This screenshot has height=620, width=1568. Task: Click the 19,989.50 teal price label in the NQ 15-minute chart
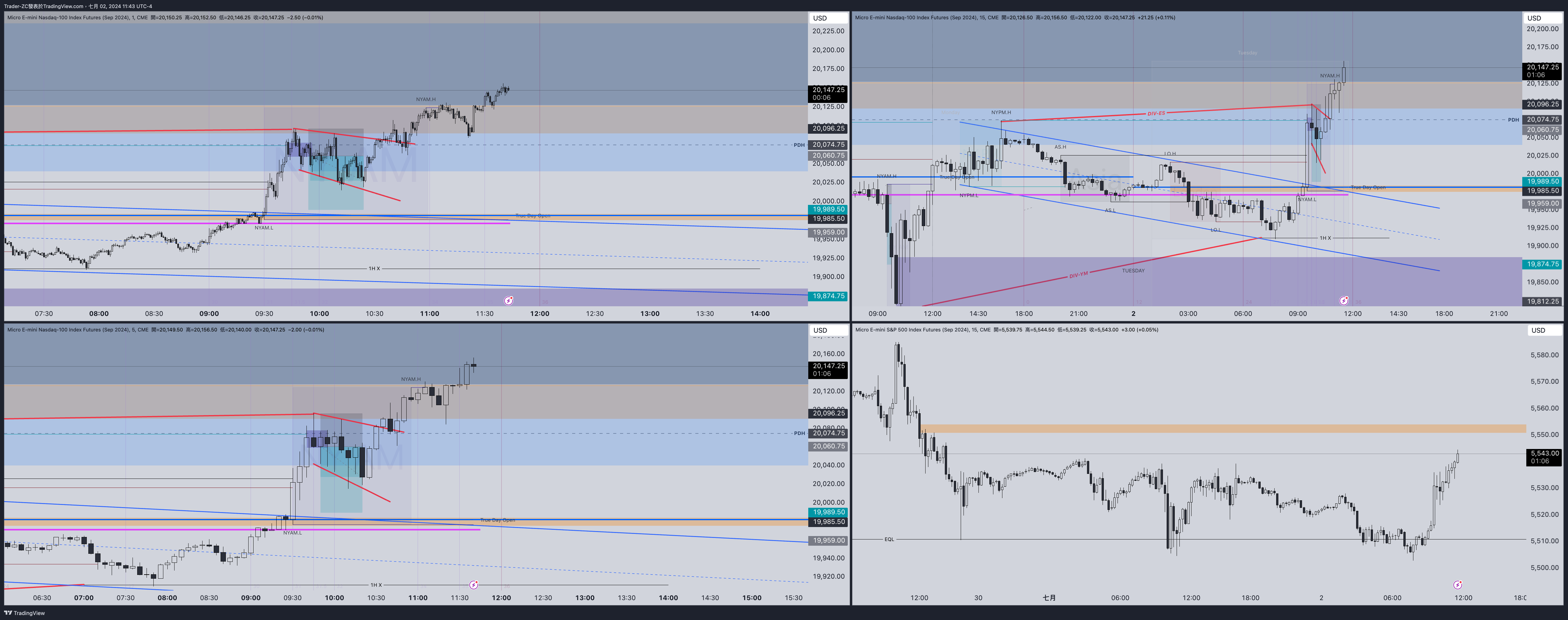pyautogui.click(x=1542, y=181)
